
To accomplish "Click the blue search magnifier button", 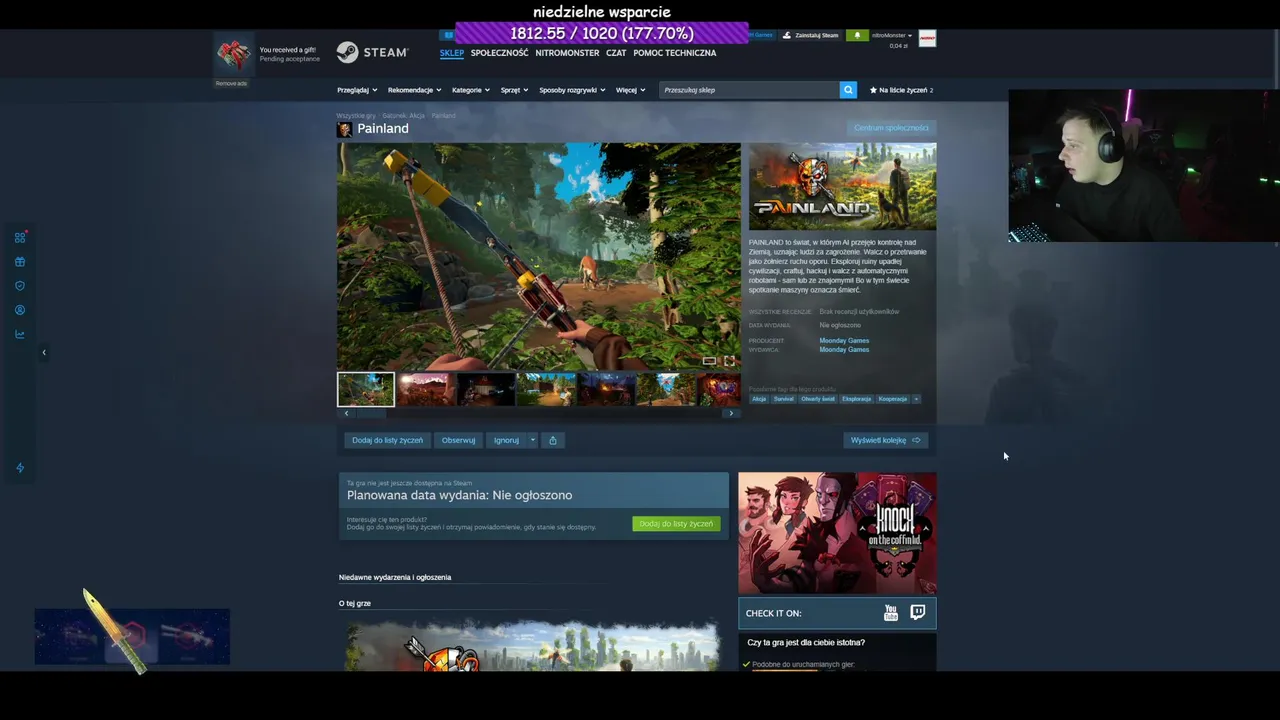I will coord(848,90).
